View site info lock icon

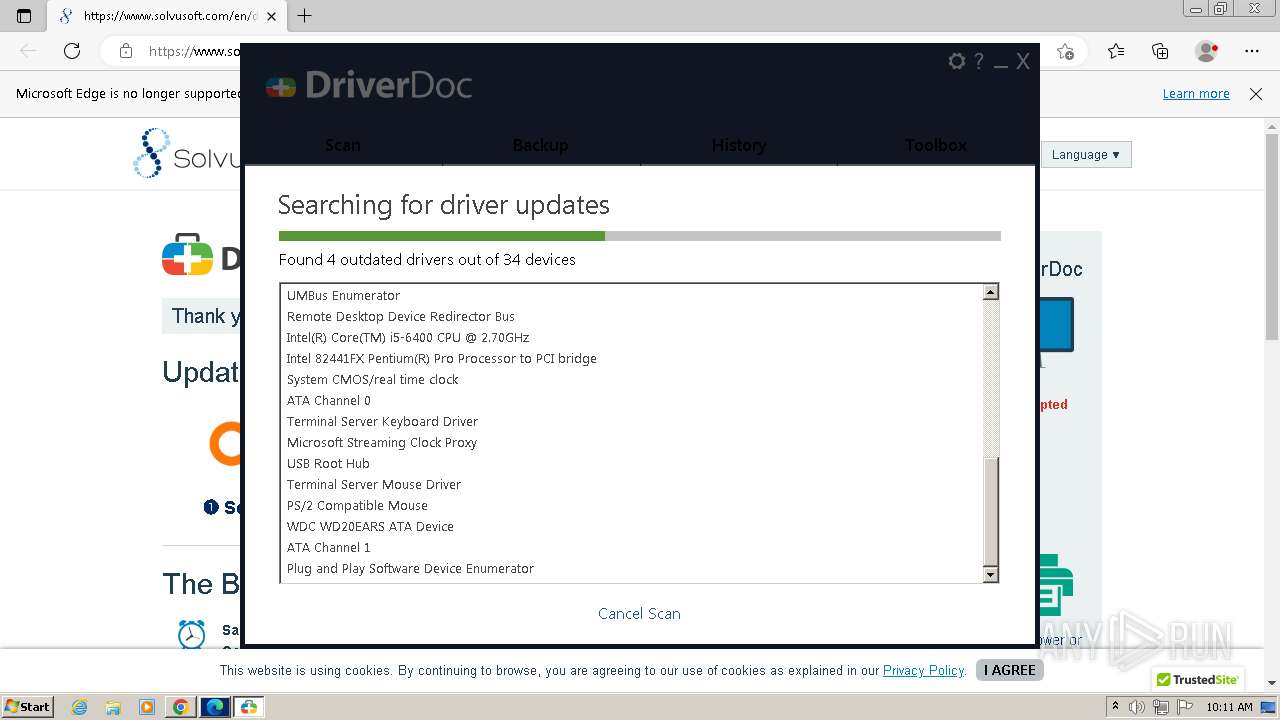[x=125, y=51]
